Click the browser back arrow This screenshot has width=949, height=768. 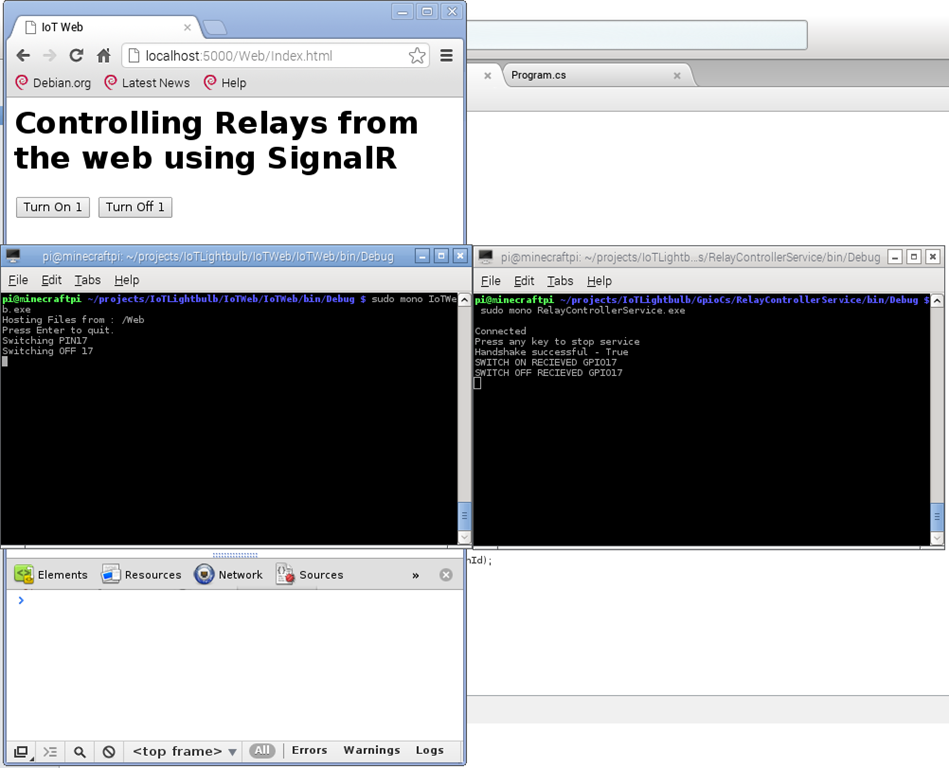click(x=23, y=56)
